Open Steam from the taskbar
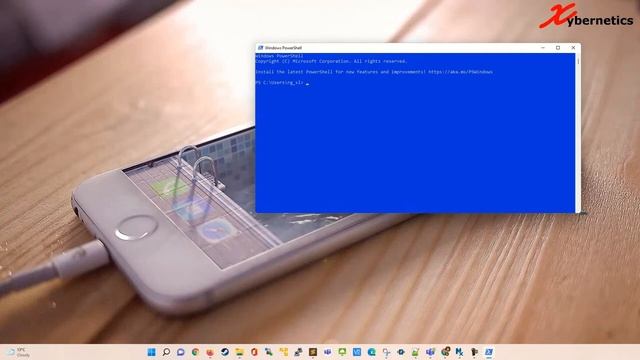 (x=225, y=352)
